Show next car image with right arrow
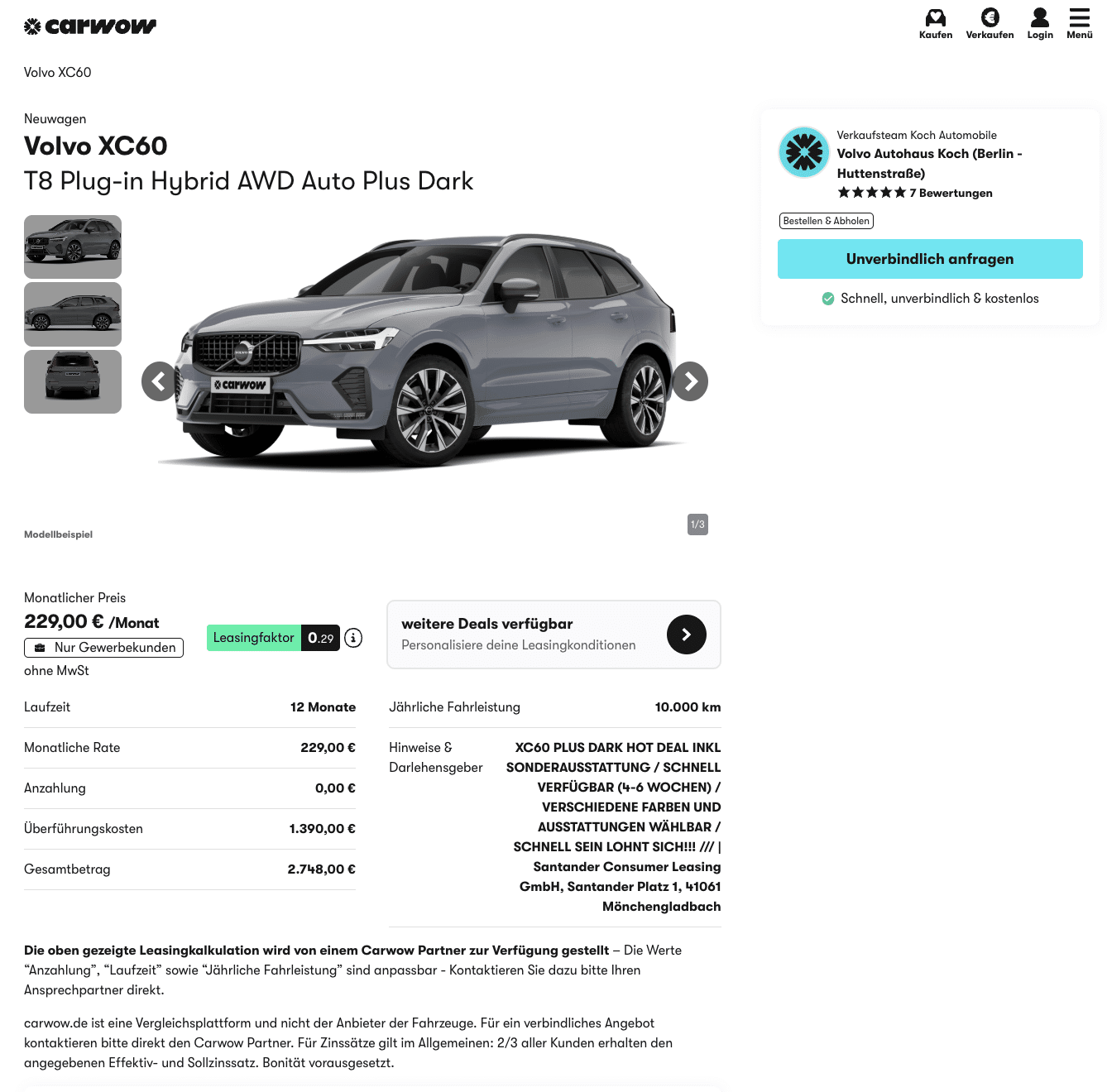This screenshot has height=1092, width=1107. tap(689, 381)
